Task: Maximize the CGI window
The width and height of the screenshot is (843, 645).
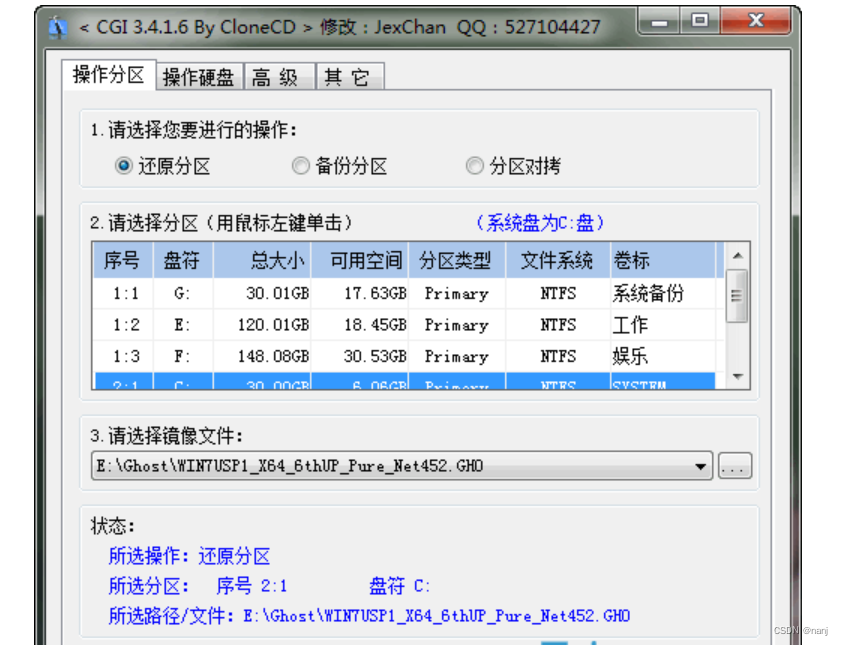Action: (699, 22)
